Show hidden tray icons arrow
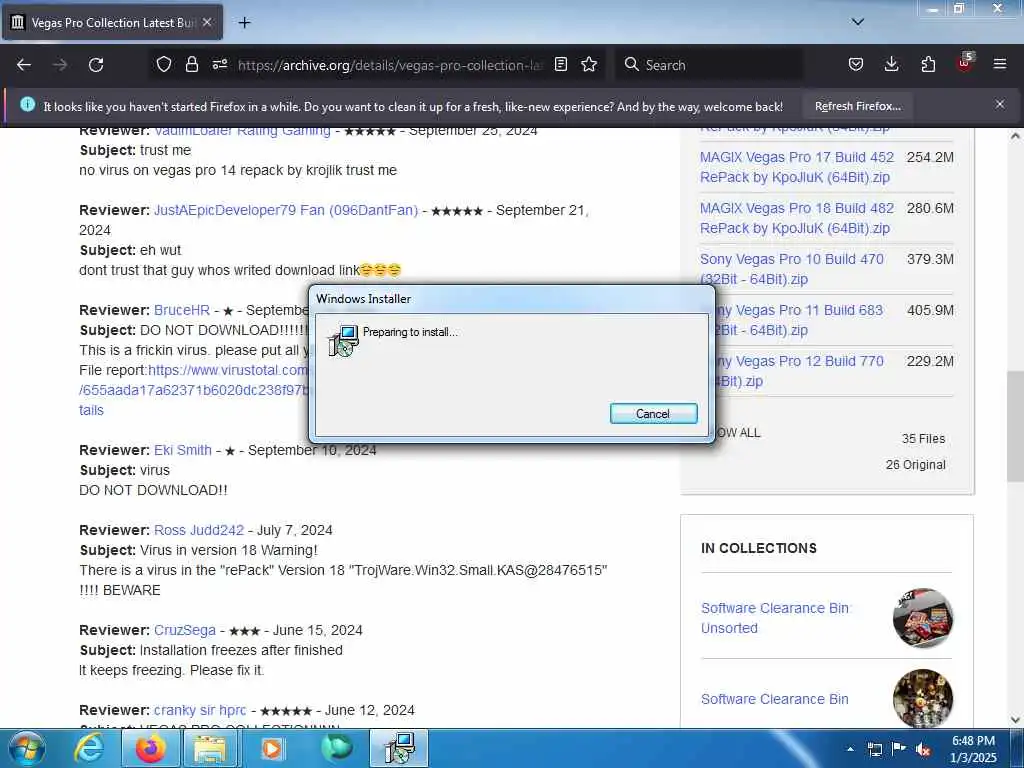This screenshot has width=1024, height=768. [850, 748]
